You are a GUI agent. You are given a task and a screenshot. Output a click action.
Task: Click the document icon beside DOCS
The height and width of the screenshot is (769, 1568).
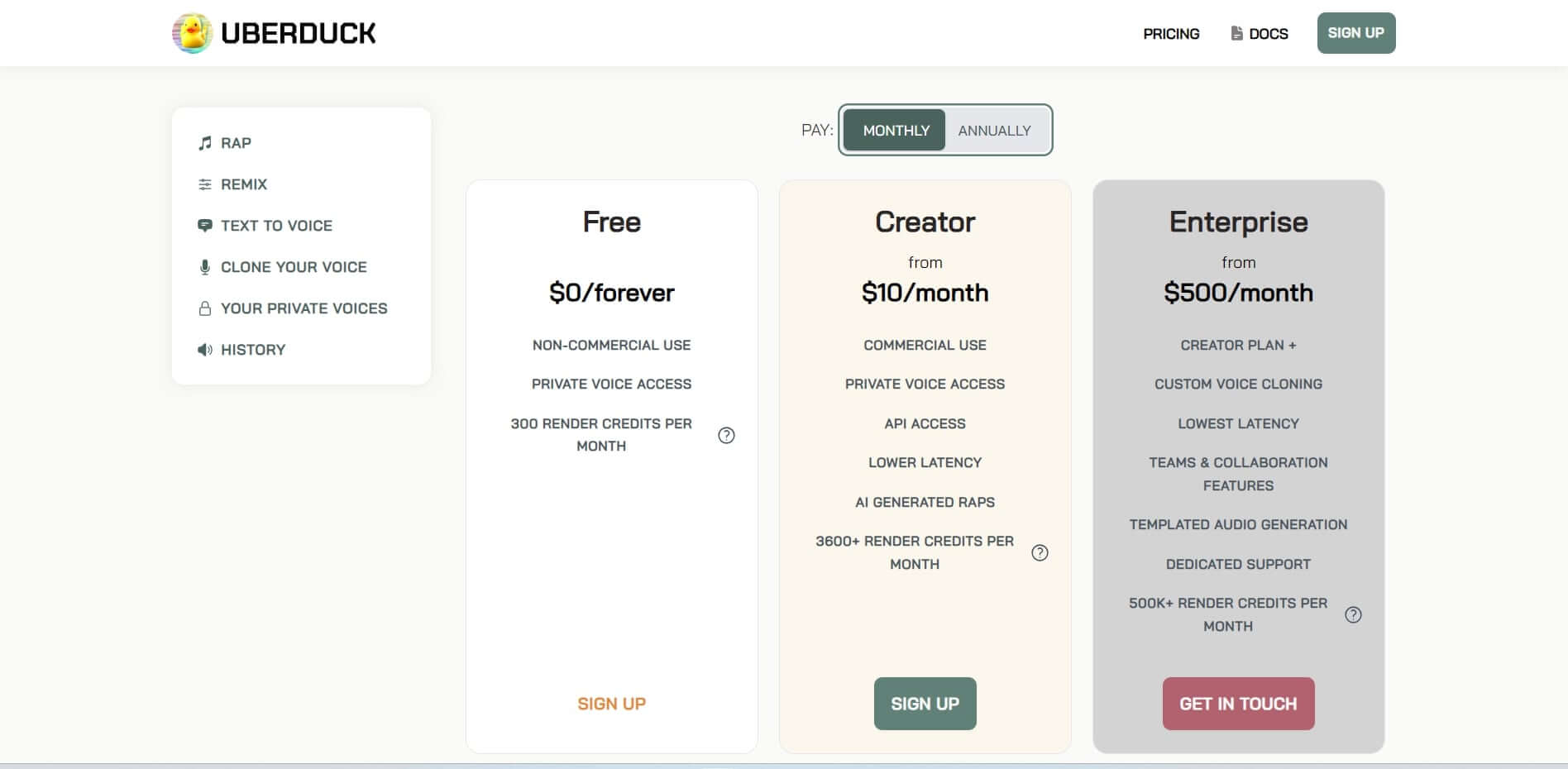pos(1236,33)
